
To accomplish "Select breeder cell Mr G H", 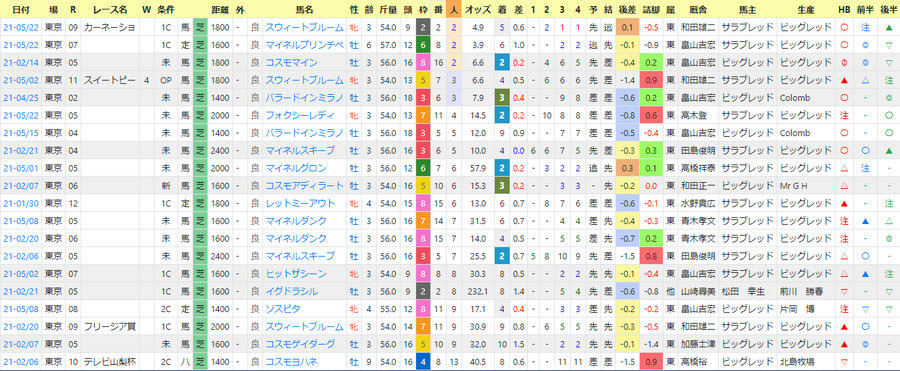I will point(794,186).
